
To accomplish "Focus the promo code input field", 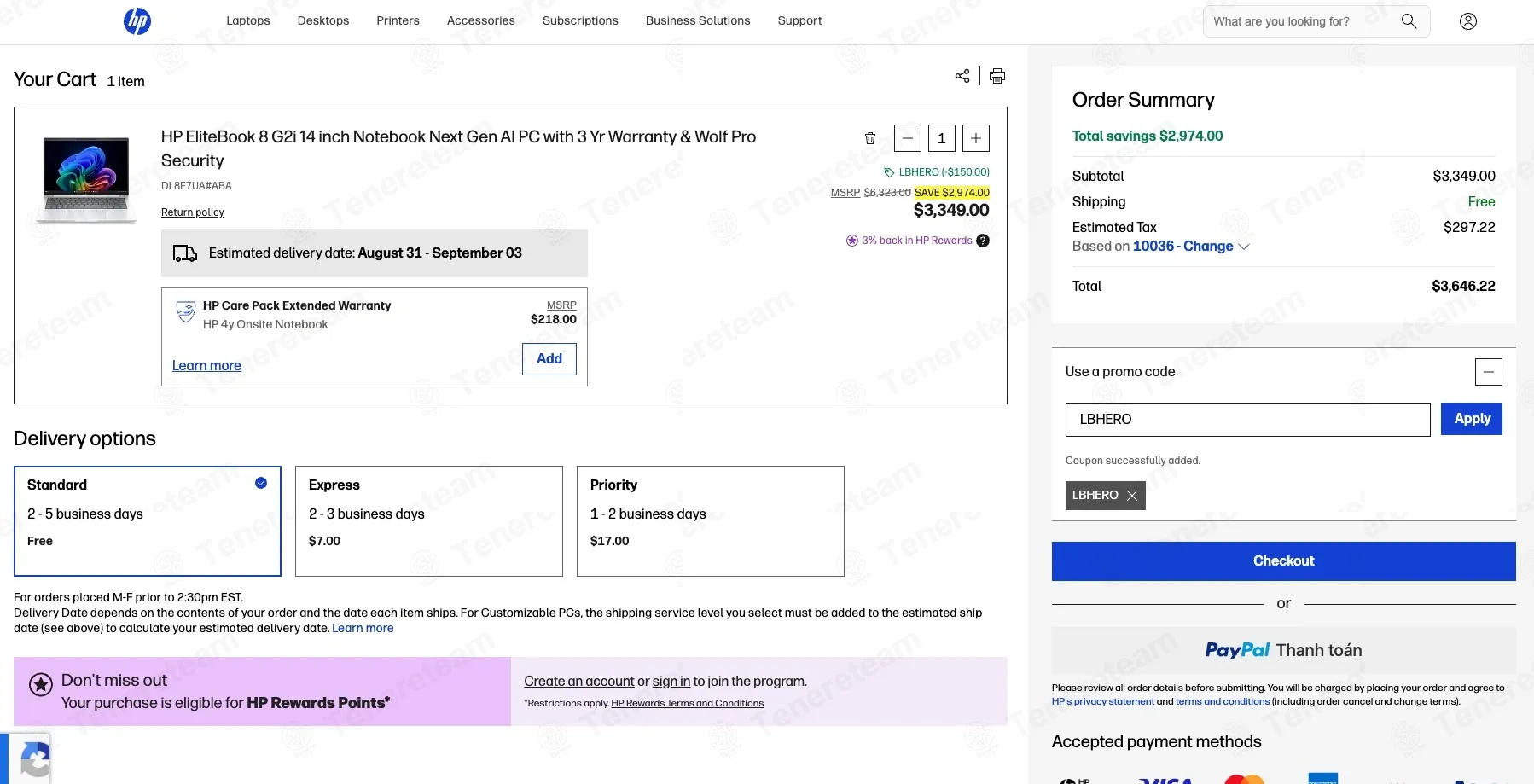I will [x=1248, y=420].
